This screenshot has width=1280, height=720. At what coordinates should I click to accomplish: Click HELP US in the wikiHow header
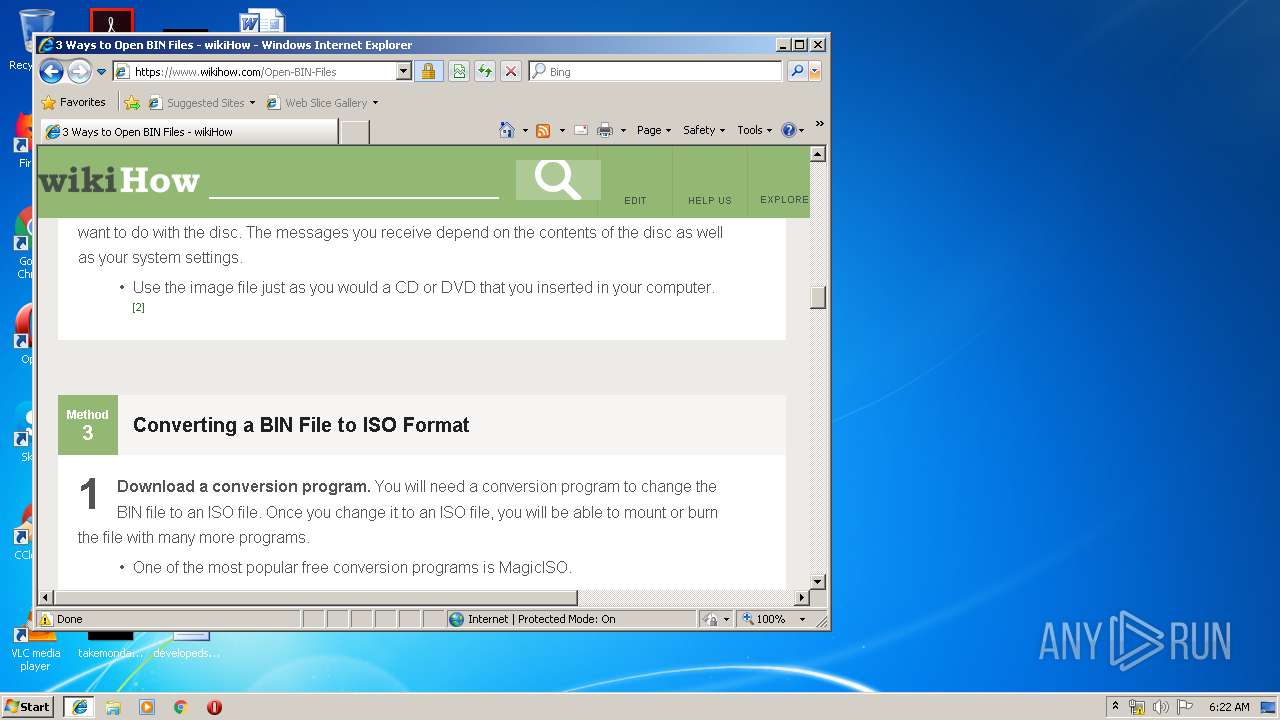(x=710, y=200)
